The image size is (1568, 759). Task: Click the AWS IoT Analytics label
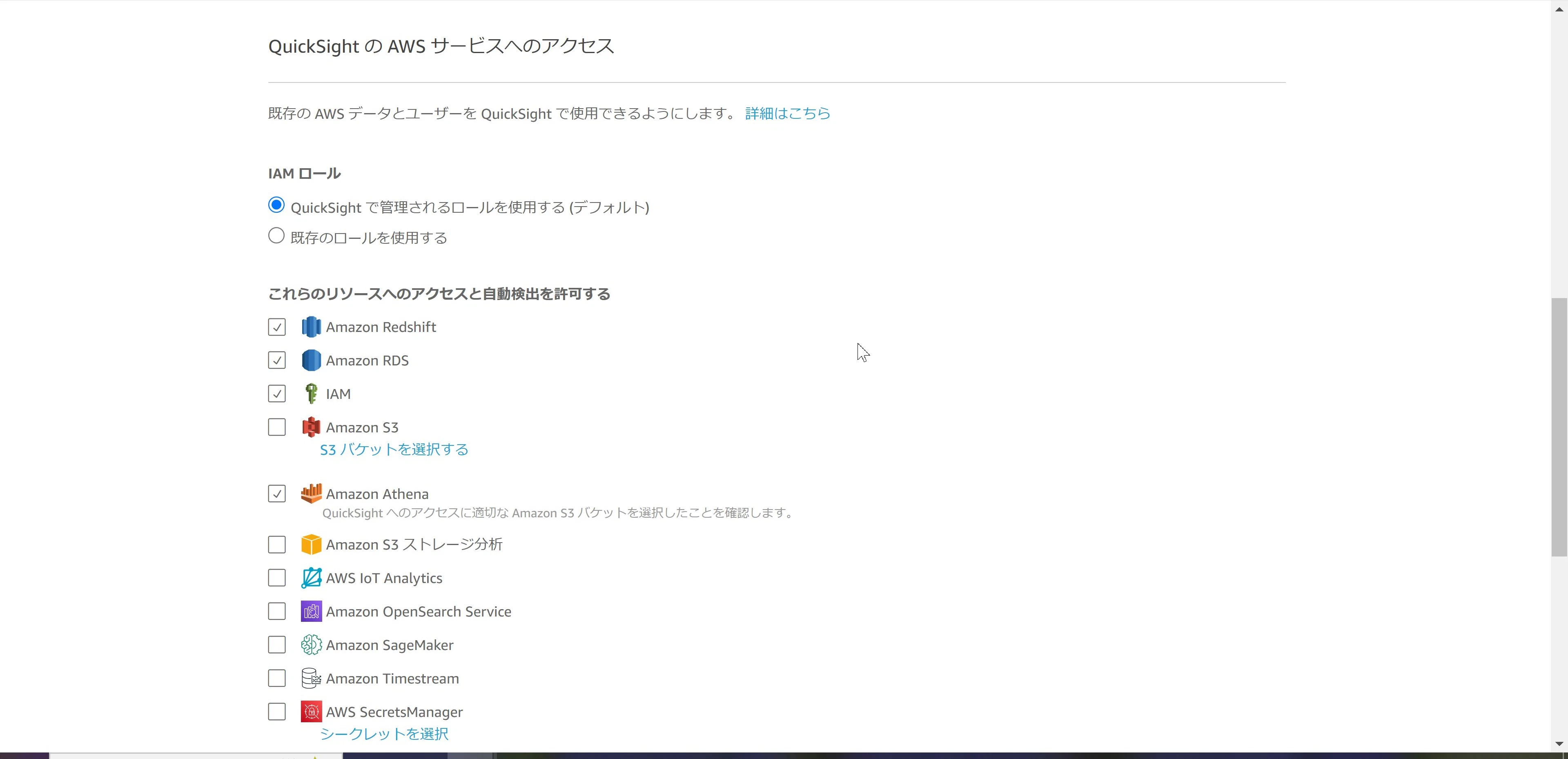(x=384, y=578)
